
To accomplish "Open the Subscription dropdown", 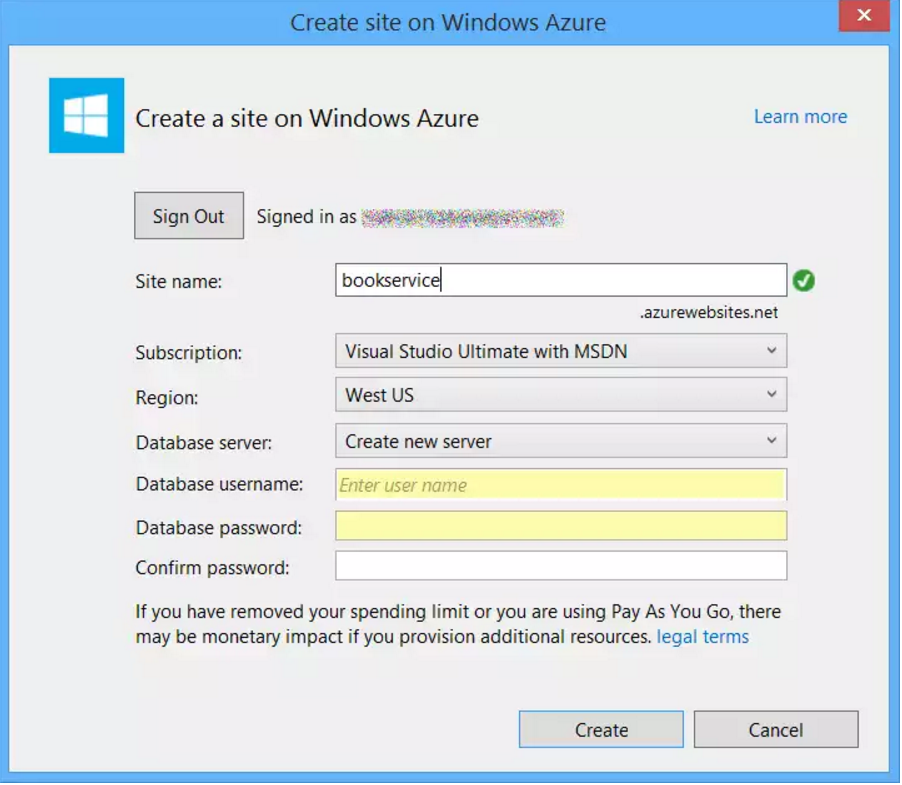I will (561, 351).
